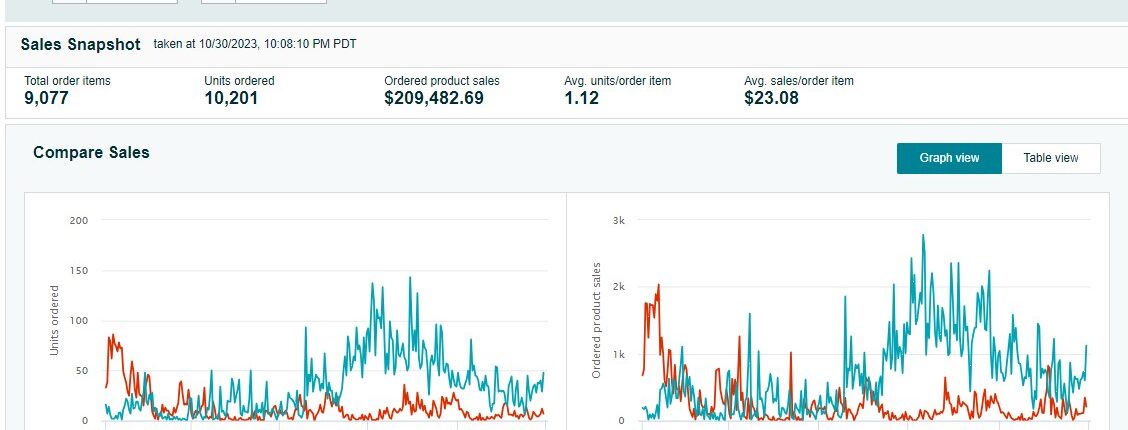Viewport: 1128px width, 430px height.
Task: Click the Sales Snapshot heading
Action: [81, 45]
